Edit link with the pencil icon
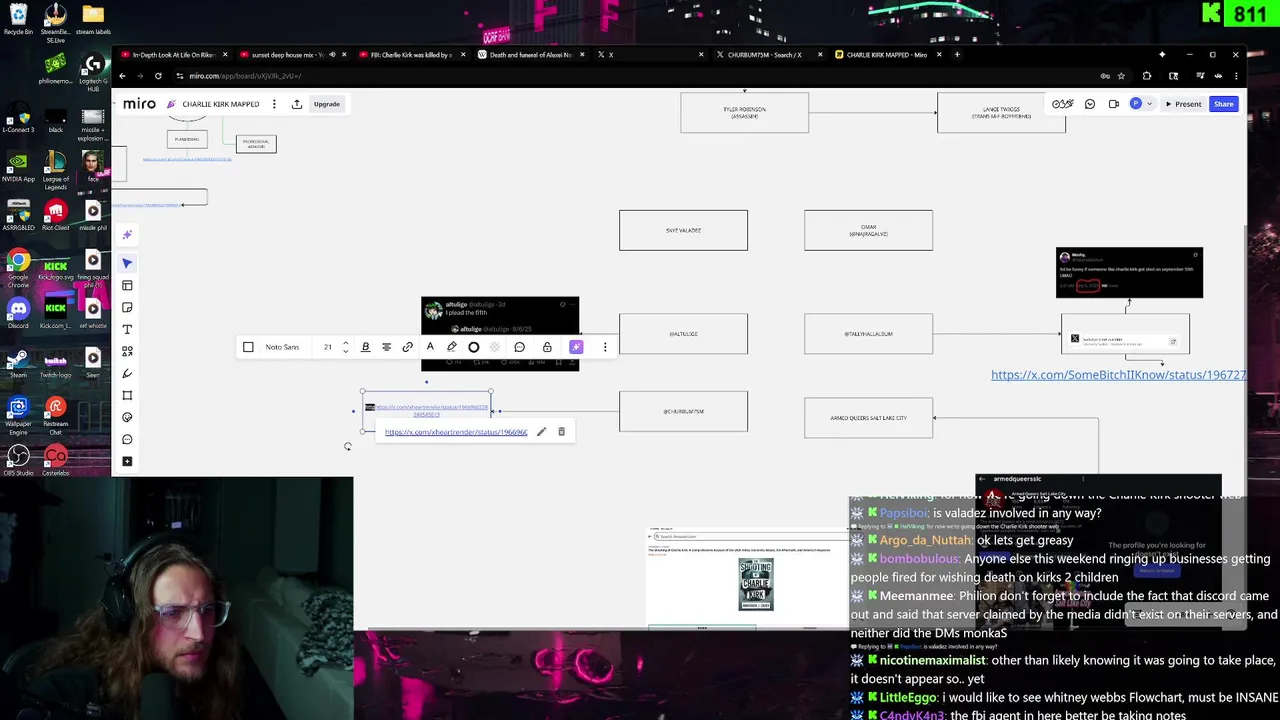Image resolution: width=1280 pixels, height=720 pixels. point(541,432)
